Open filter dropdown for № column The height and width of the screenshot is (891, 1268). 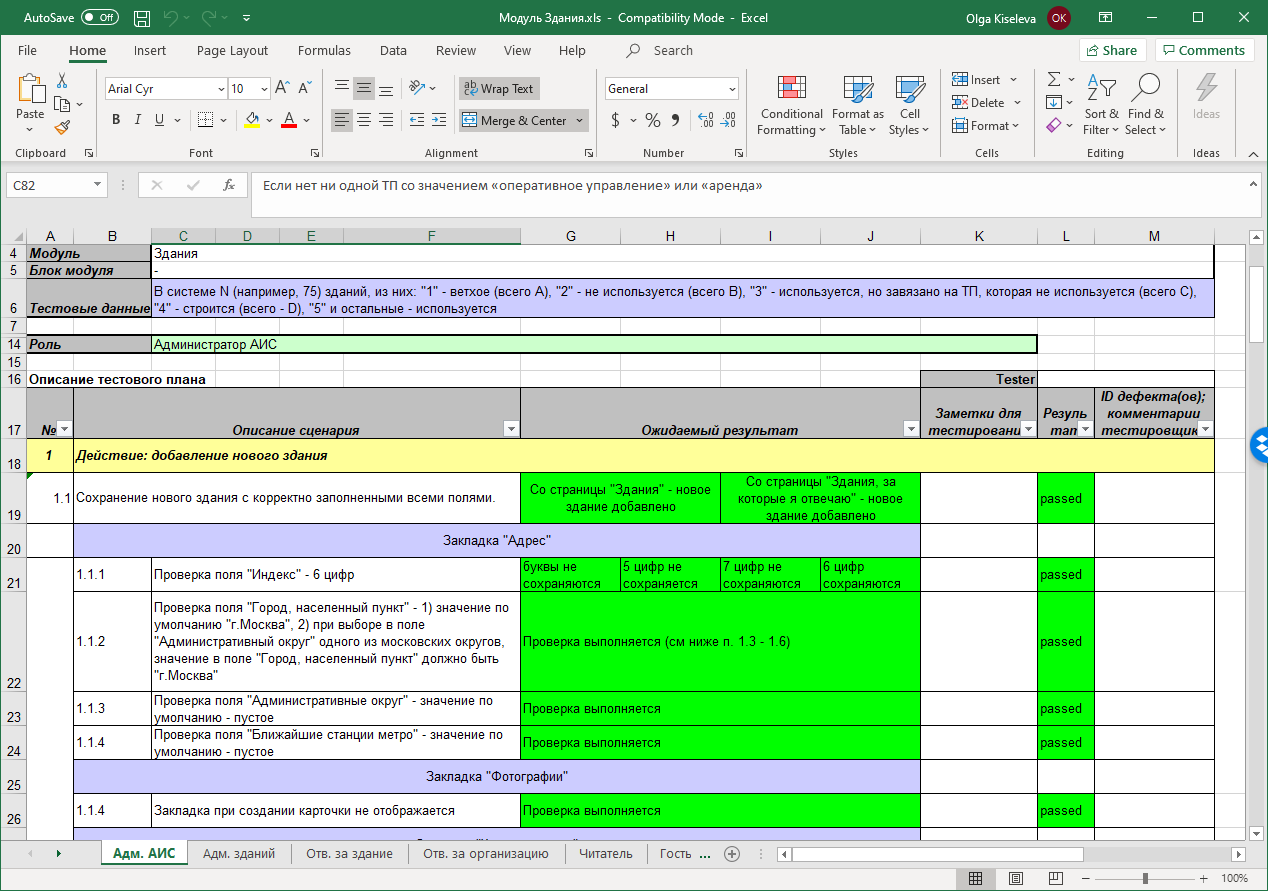point(65,429)
